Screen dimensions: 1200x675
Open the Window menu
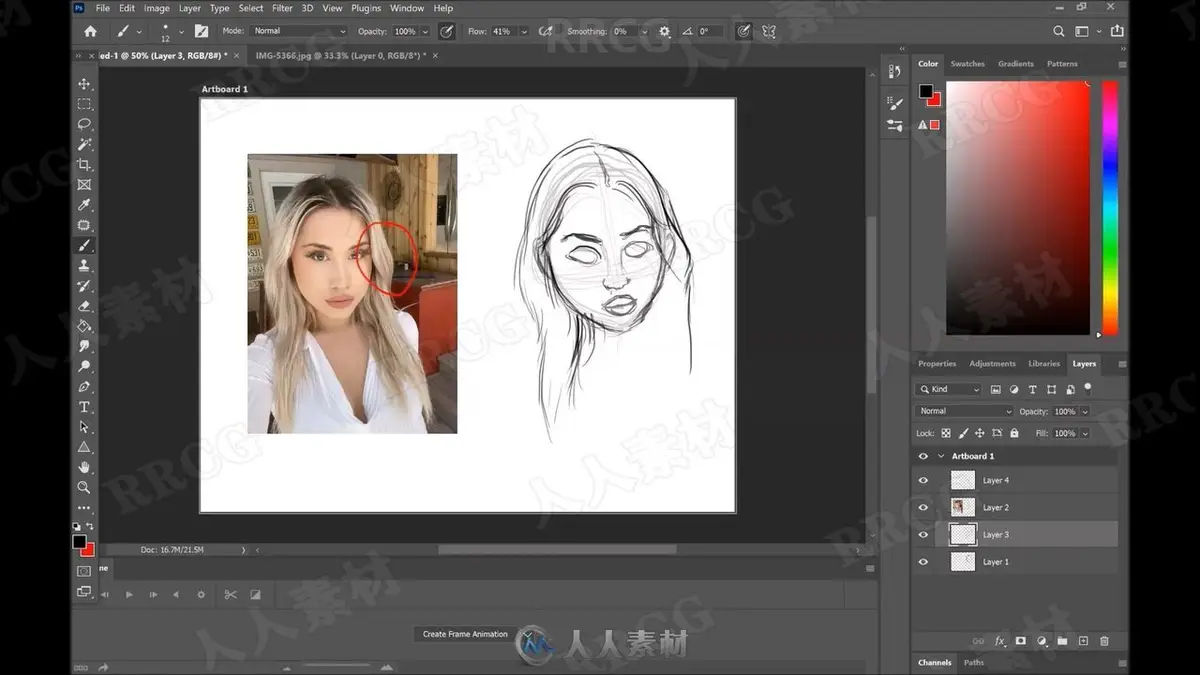coord(407,8)
